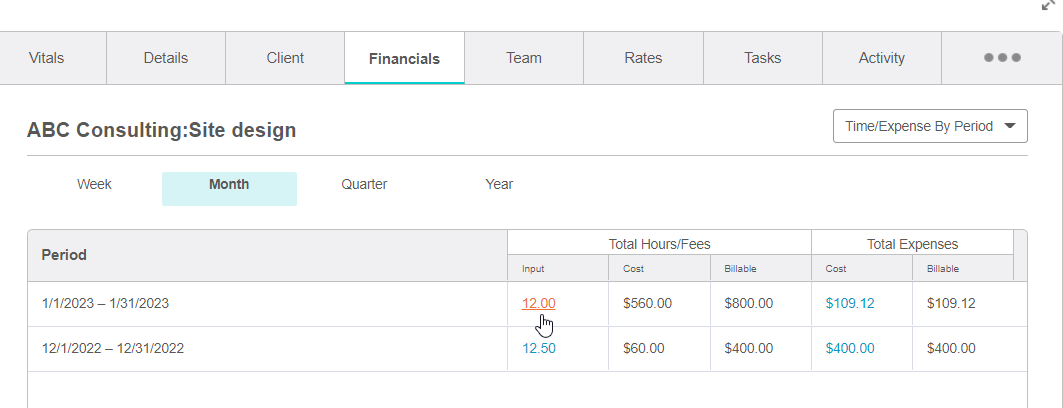View the Activity tab
The height and width of the screenshot is (408, 1063).
[x=881, y=58]
